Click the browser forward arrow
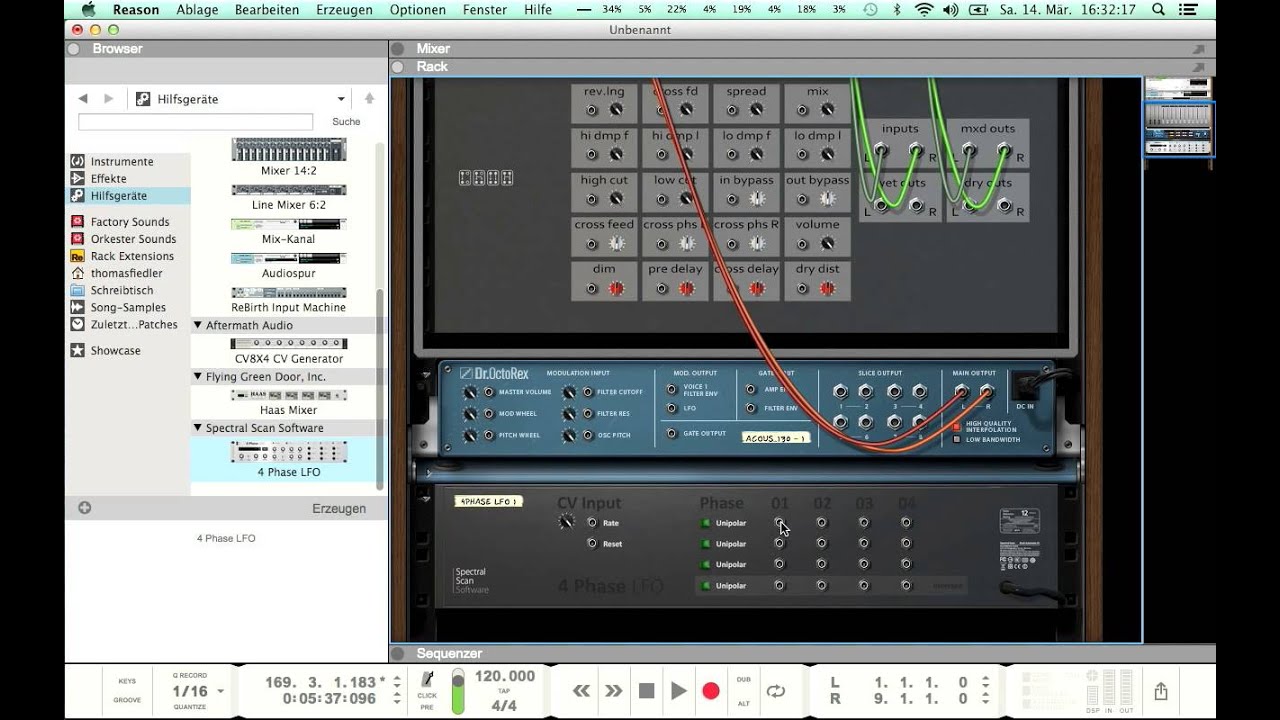Image resolution: width=1280 pixels, height=720 pixels. (x=108, y=98)
